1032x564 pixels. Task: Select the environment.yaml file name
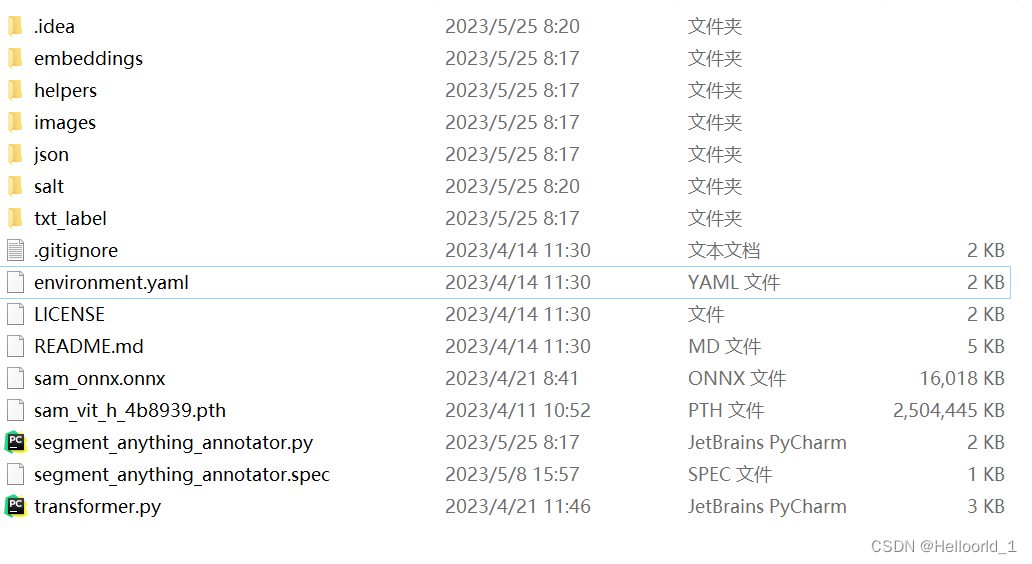pyautogui.click(x=111, y=282)
